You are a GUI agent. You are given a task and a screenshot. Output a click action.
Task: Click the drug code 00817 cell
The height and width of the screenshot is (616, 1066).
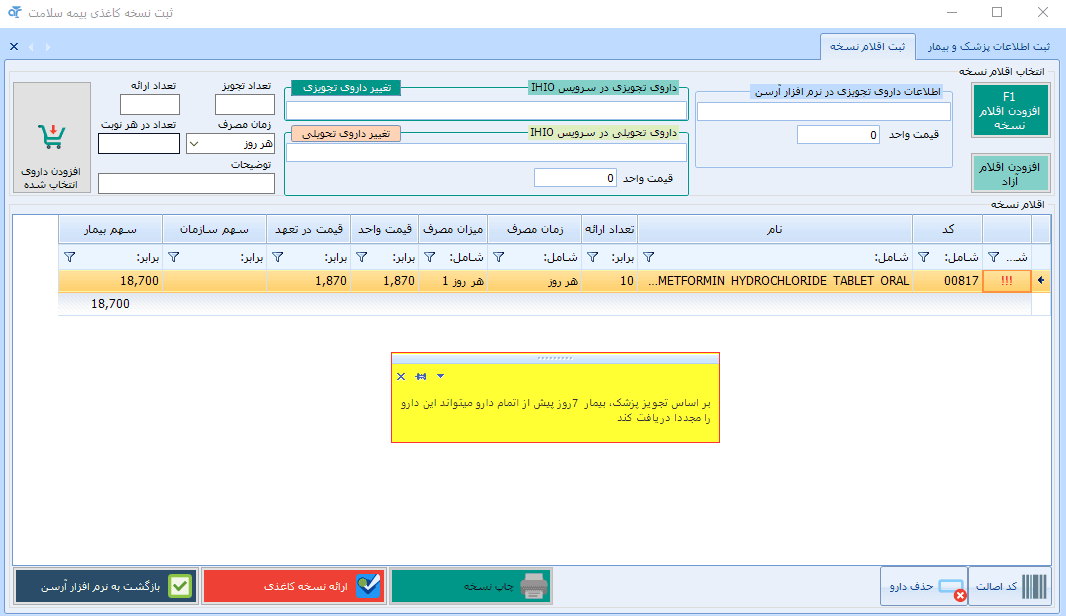pyautogui.click(x=948, y=281)
